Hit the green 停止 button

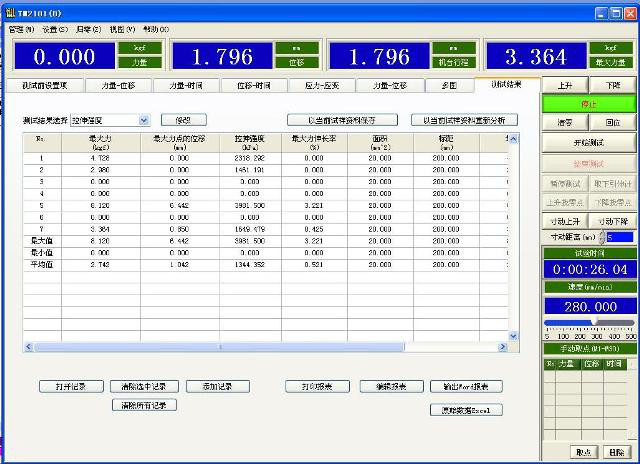pos(589,104)
